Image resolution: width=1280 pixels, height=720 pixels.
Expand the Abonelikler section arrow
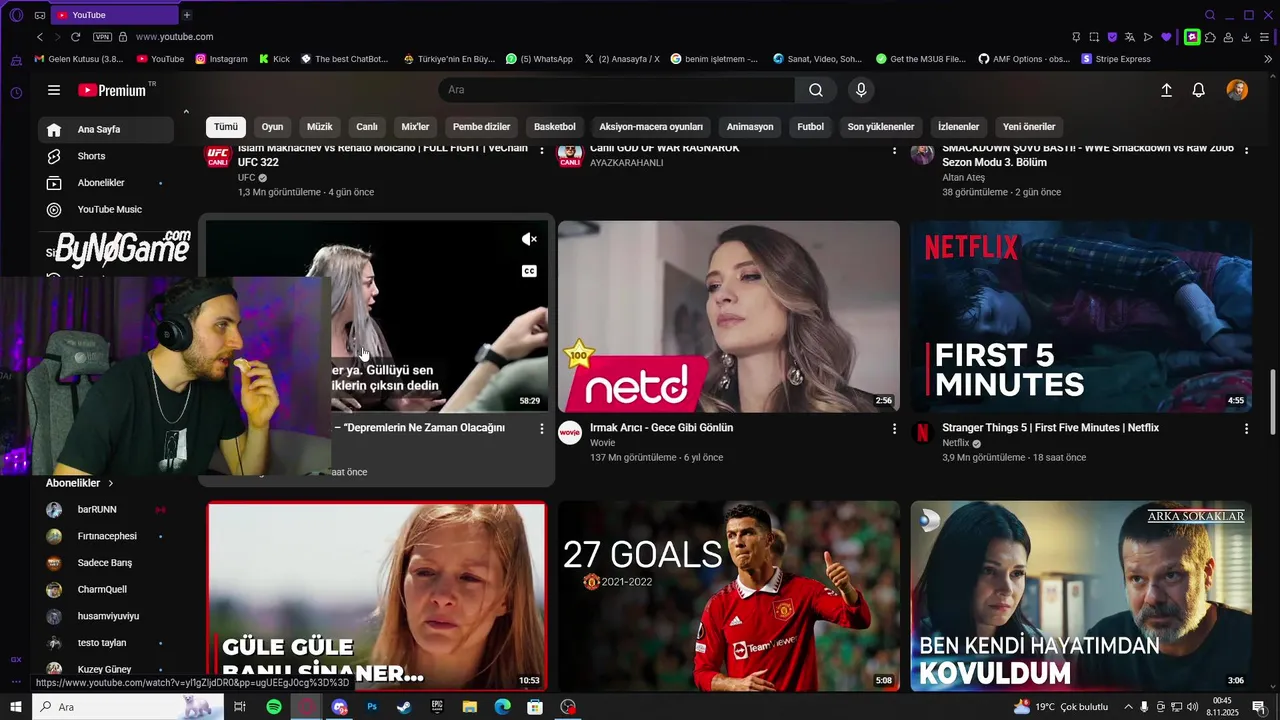click(x=111, y=483)
